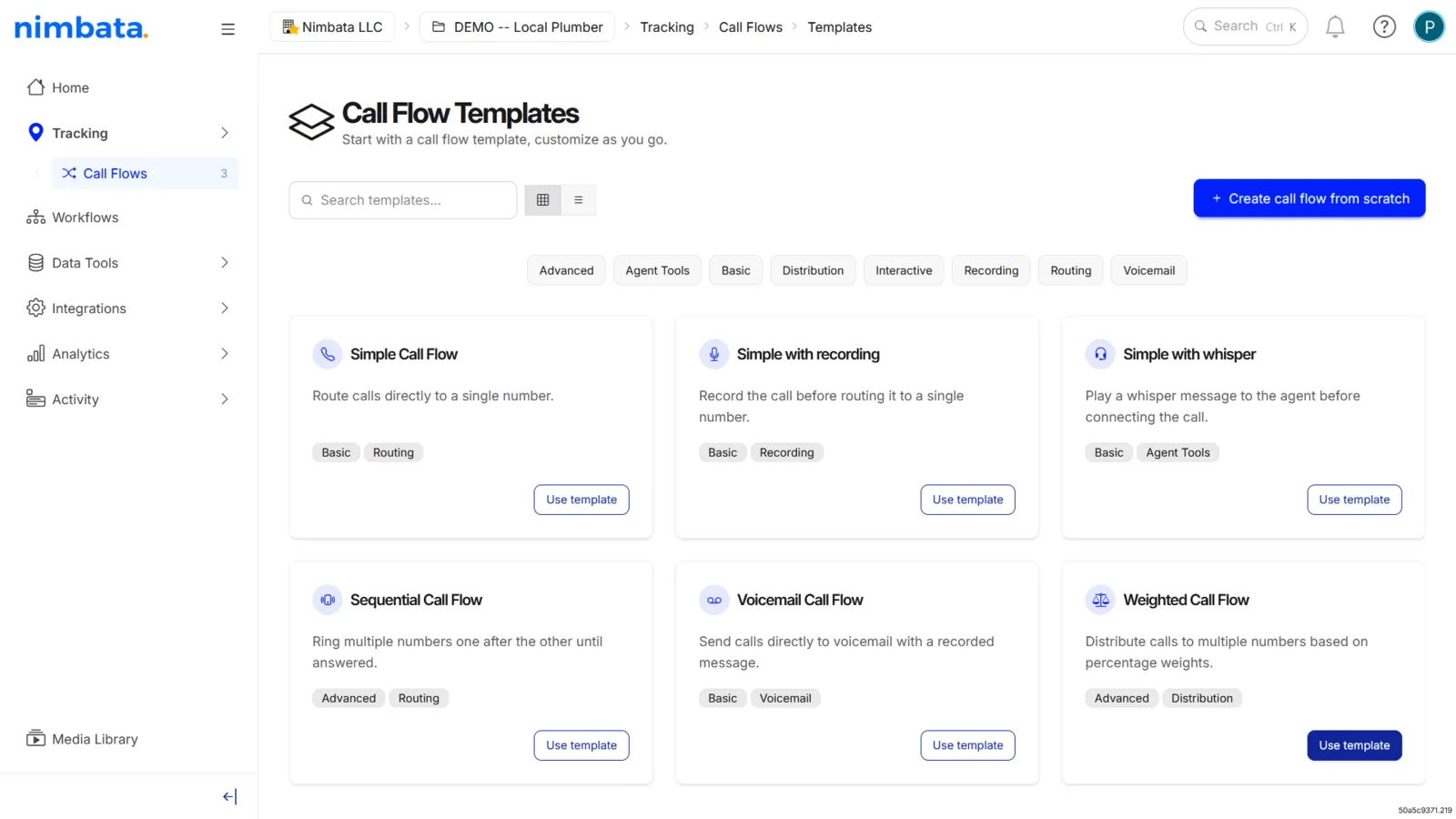Screen dimensions: 1456x819
Task: Click the Simple with whisper headset icon
Action: click(1100, 354)
